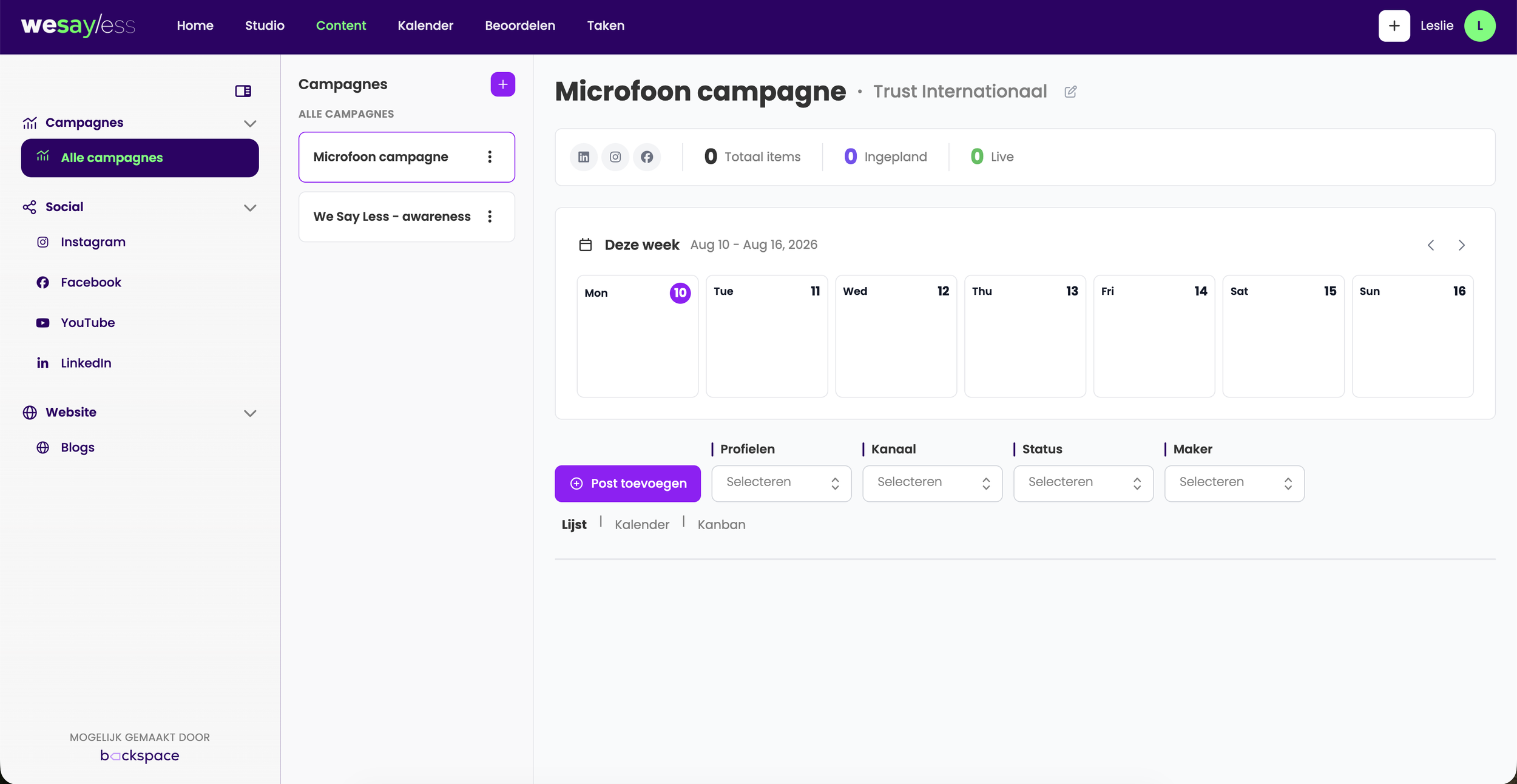Screen dimensions: 1517x784
Task: Switch to Kanban view tab
Action: tap(721, 525)
